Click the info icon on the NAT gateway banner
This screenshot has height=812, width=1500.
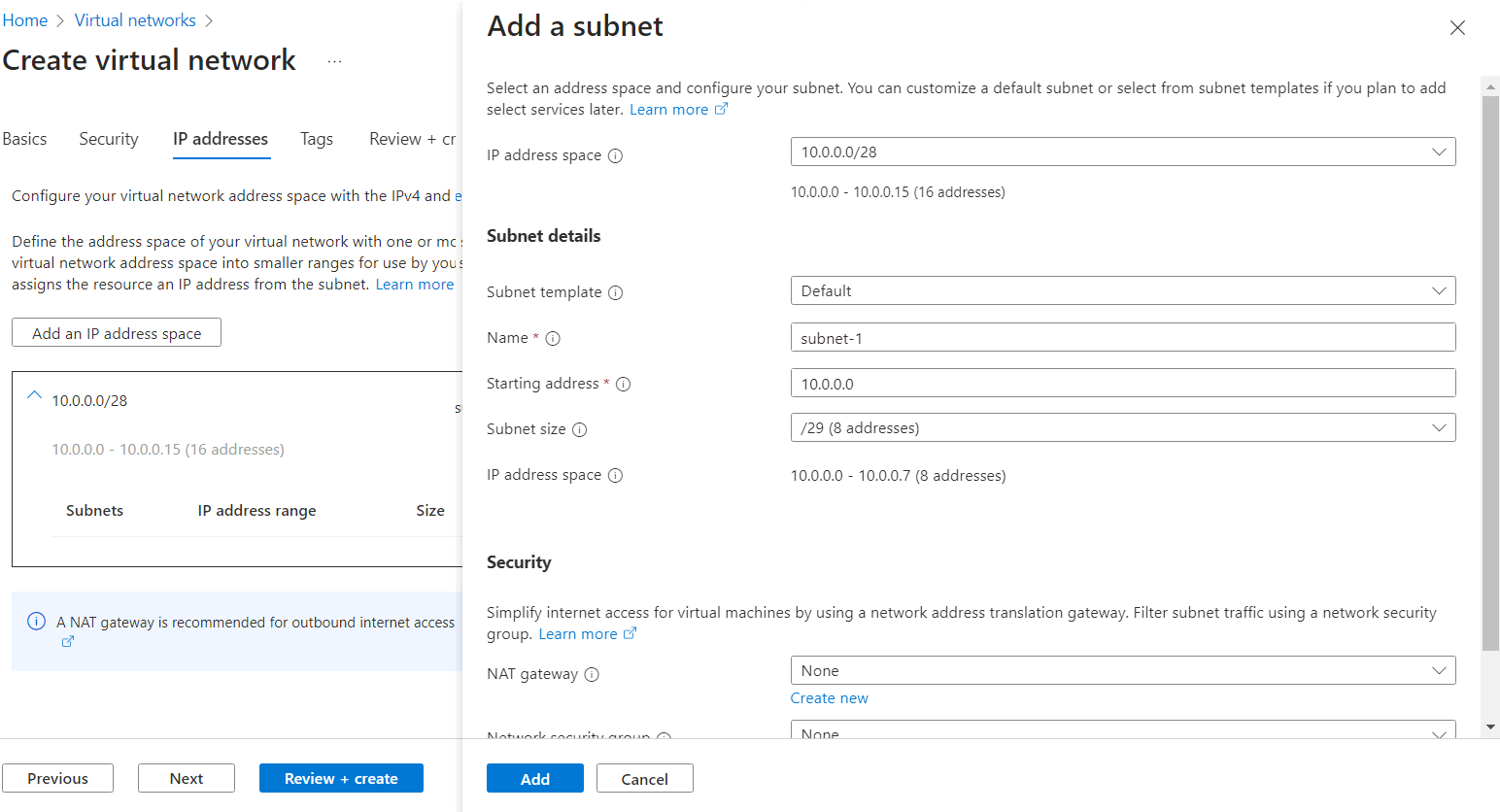point(36,622)
